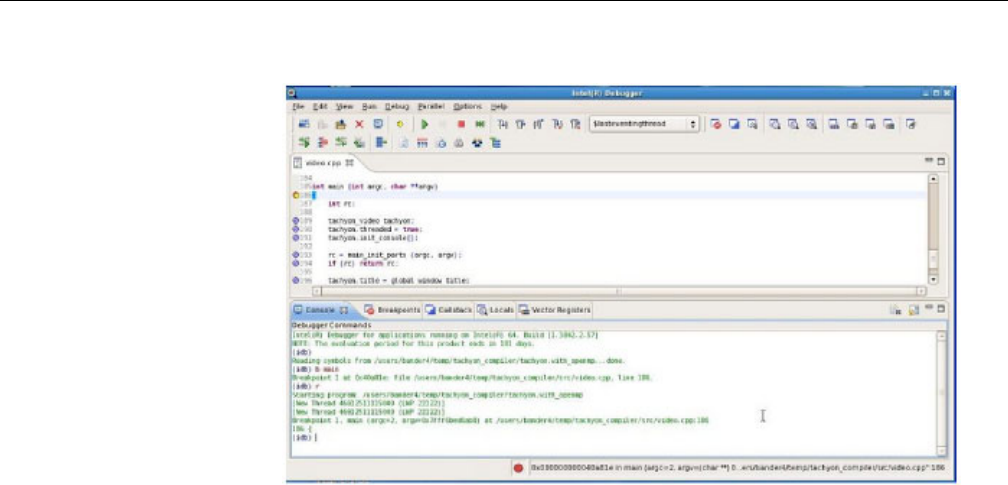Click the last icon on the top toolbar row
The width and height of the screenshot is (1008, 485).
(911, 124)
